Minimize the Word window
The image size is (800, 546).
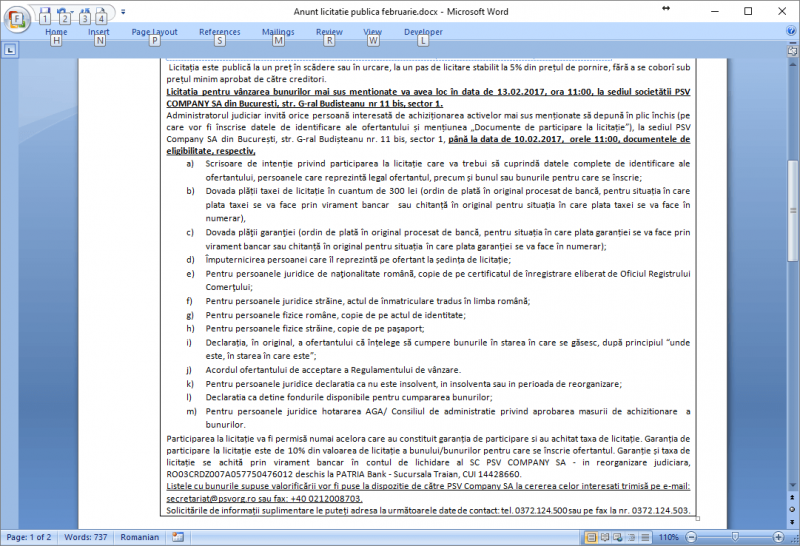tap(715, 11)
